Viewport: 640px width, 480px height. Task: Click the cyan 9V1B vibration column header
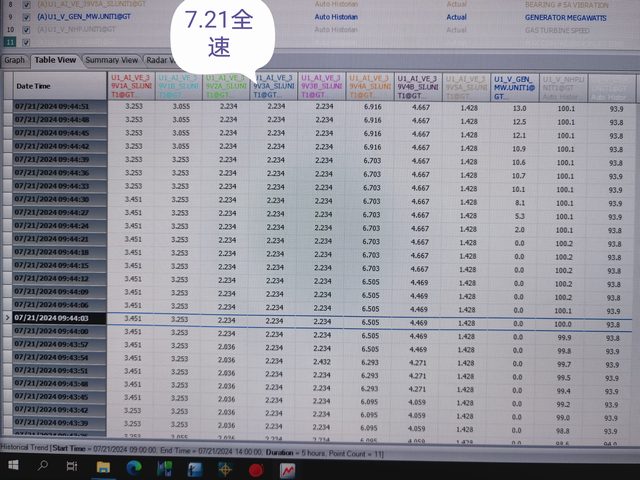[179, 86]
